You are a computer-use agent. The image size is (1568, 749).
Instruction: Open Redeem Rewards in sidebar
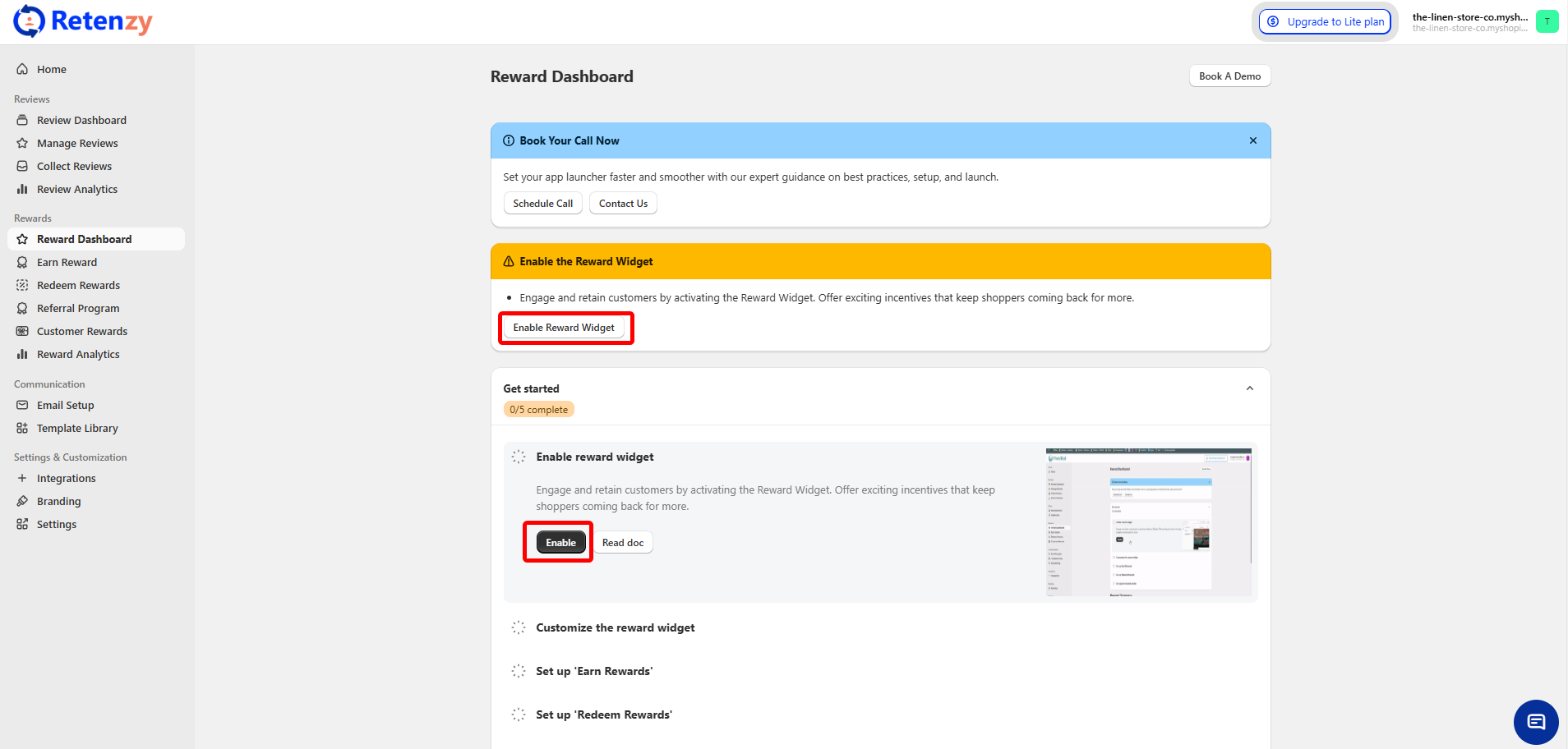[x=78, y=286]
